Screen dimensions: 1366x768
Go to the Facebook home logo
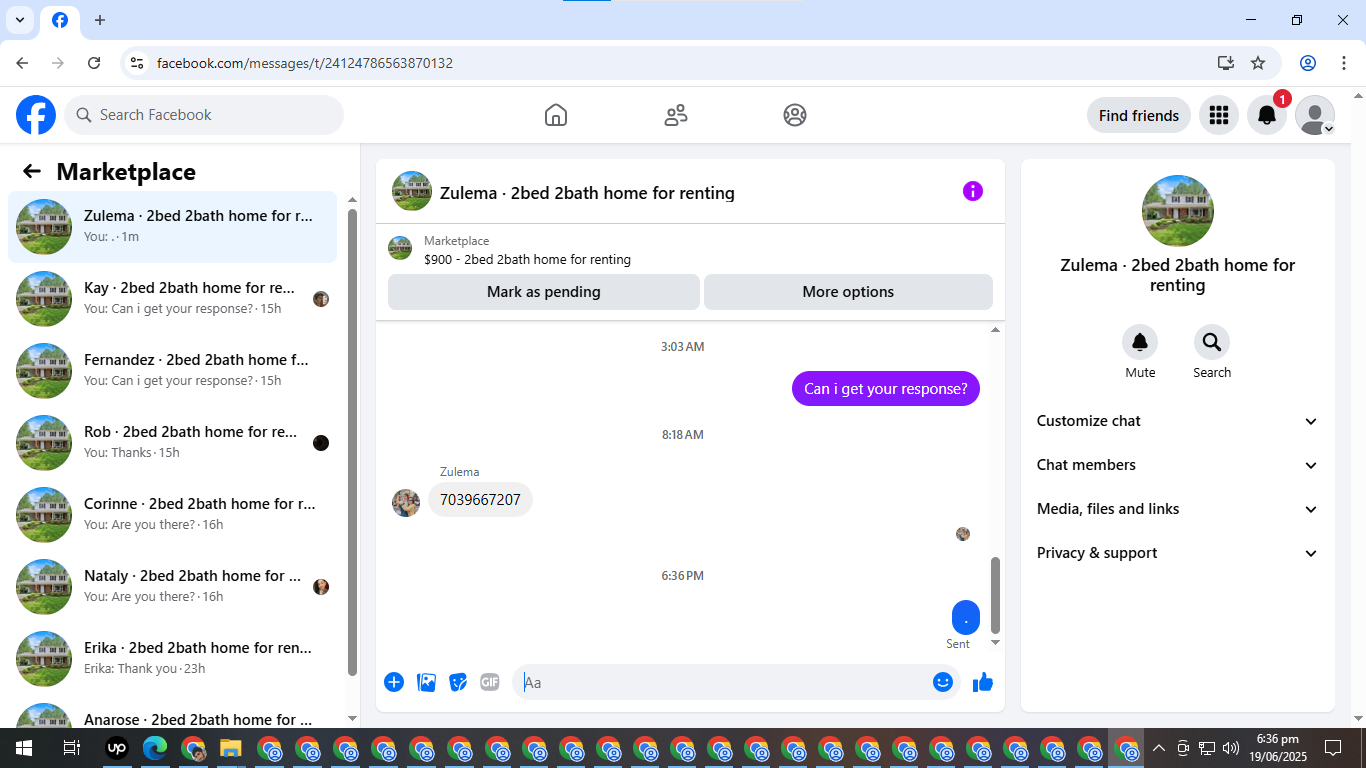(x=36, y=115)
